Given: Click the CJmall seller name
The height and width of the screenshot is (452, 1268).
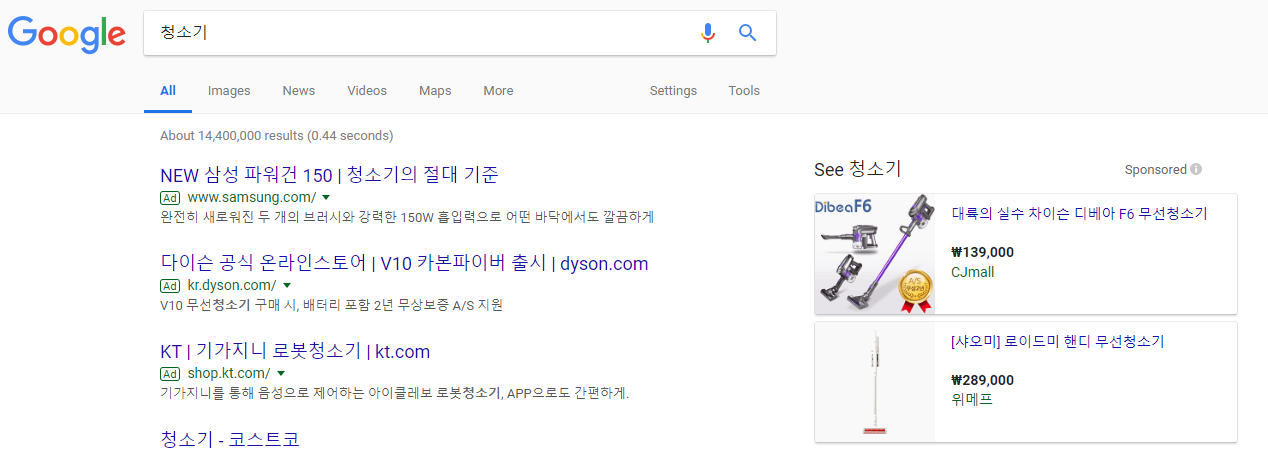Looking at the screenshot, I should (972, 272).
